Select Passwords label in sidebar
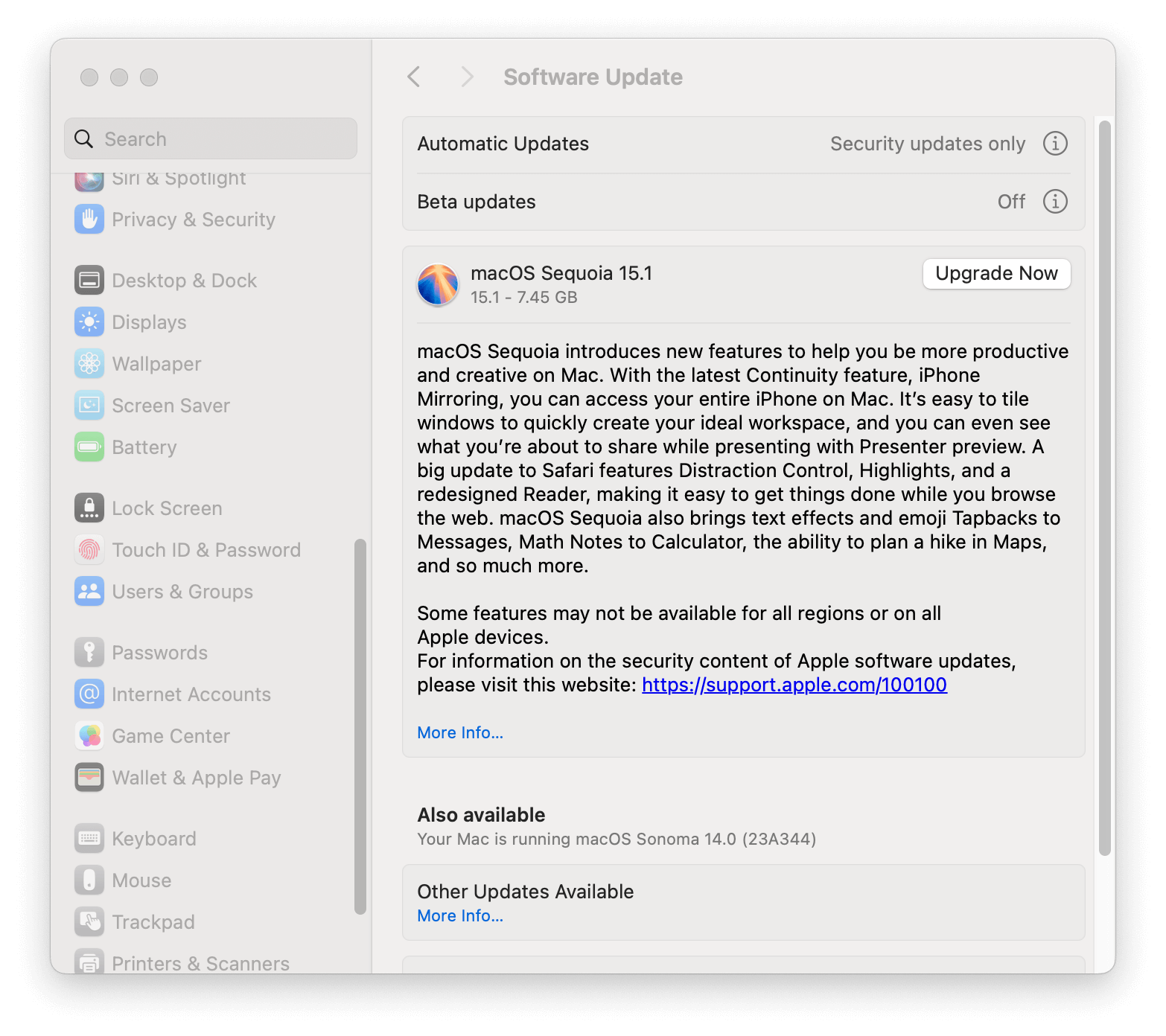Screen dimensions: 1166x1036 (x=159, y=653)
